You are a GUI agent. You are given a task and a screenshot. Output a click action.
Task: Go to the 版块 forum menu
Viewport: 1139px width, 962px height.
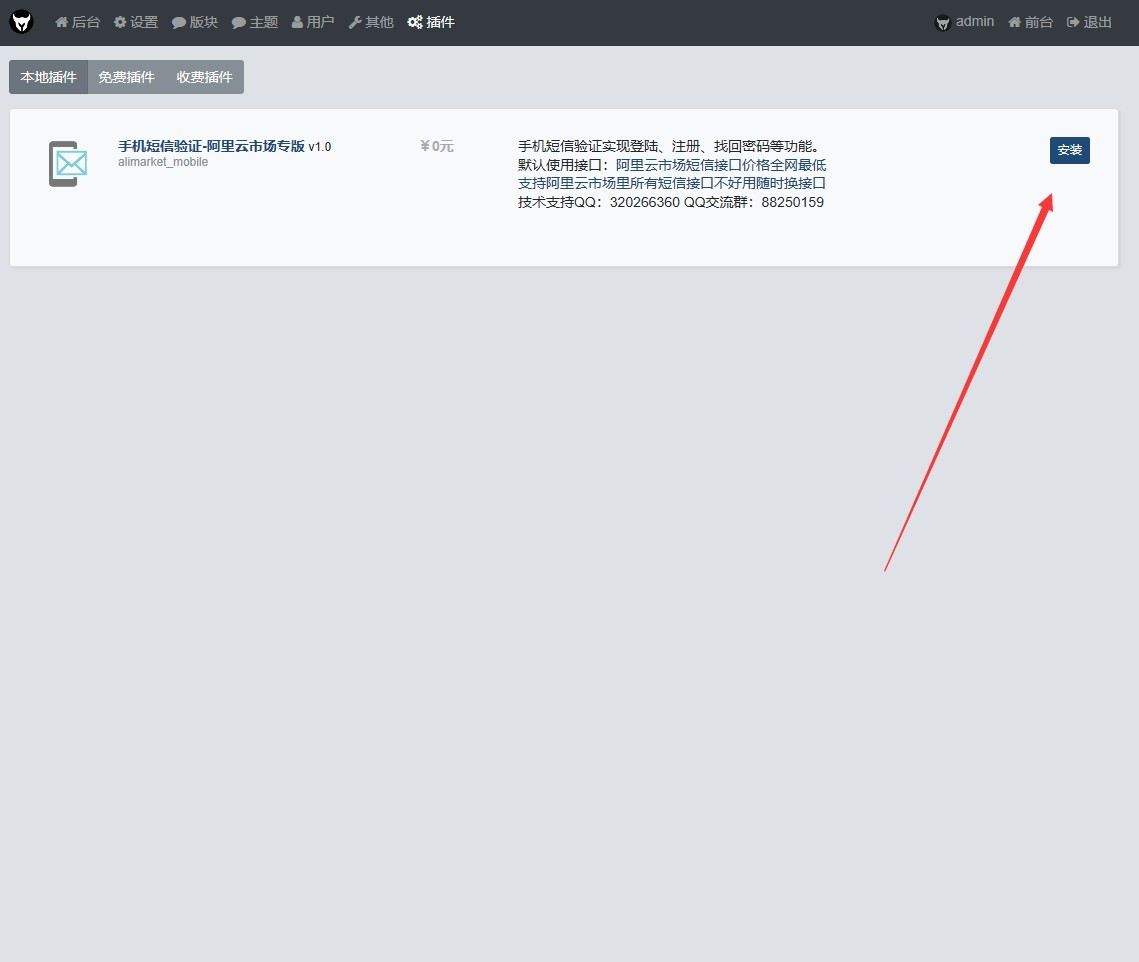(195, 23)
